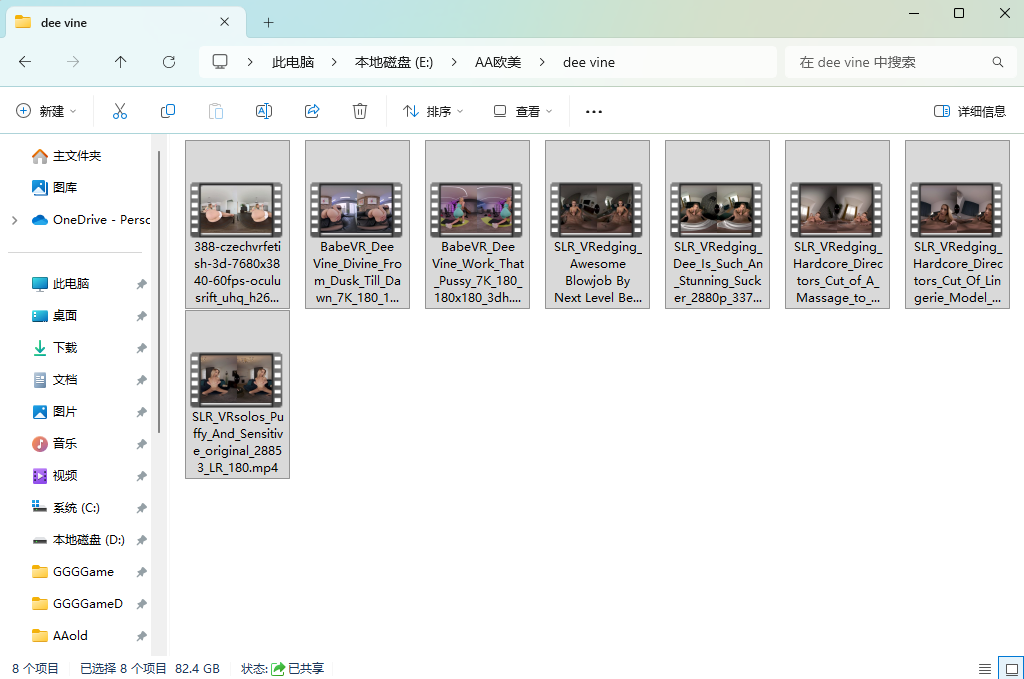Navigate back with the back arrow
Screen dimensions: 1024x679
coord(25,62)
